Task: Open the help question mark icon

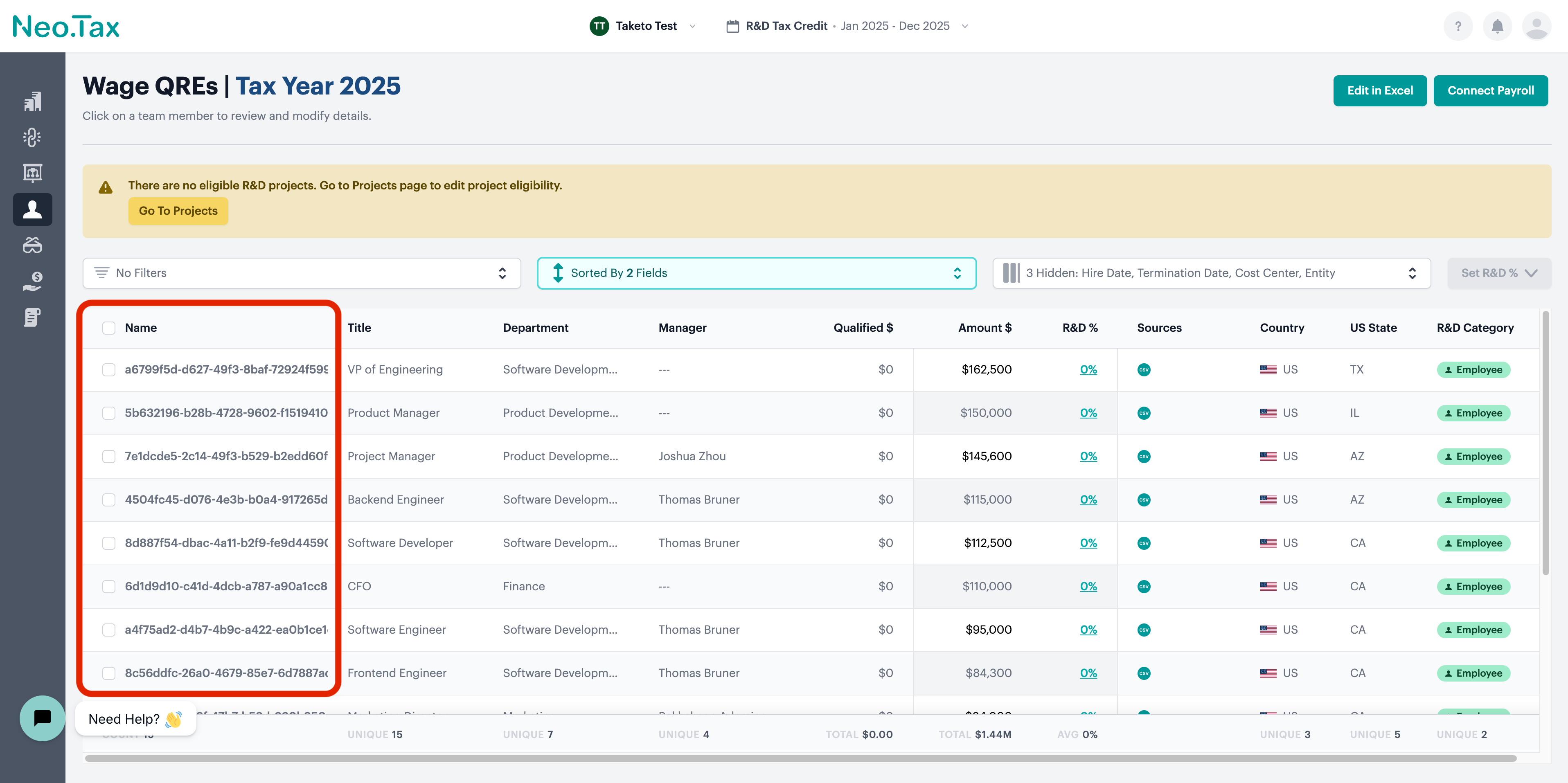Action: [1458, 26]
